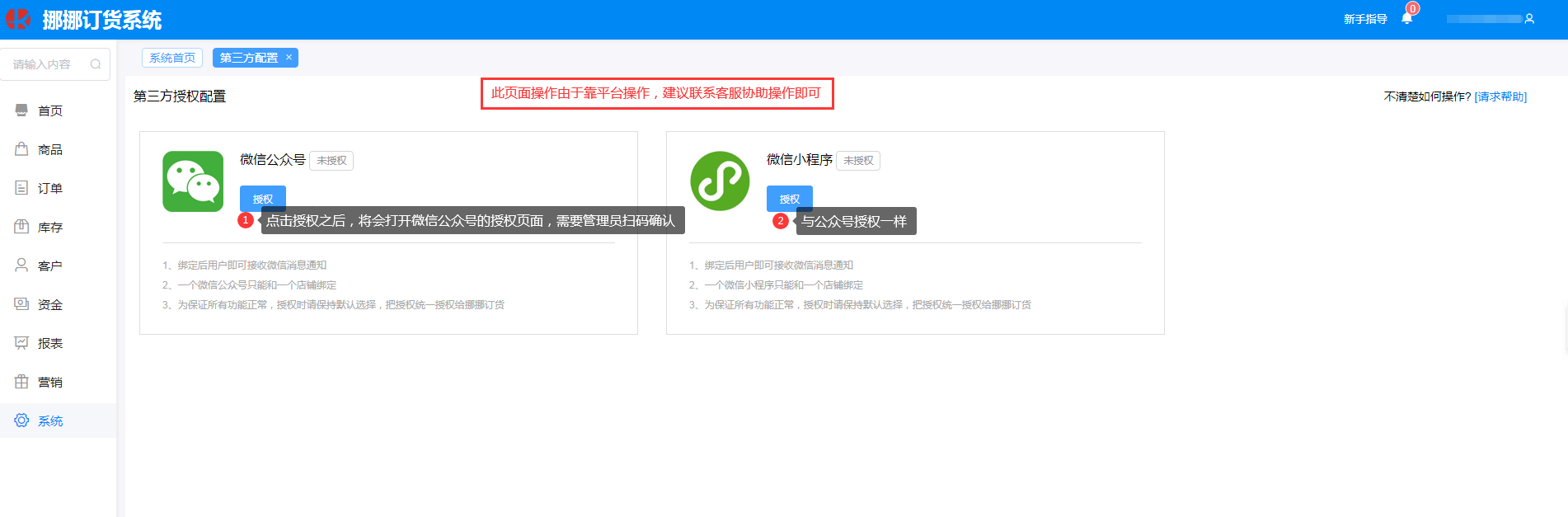Open 报表 reports menu
Image resolution: width=1568 pixels, height=517 pixels.
coord(49,343)
